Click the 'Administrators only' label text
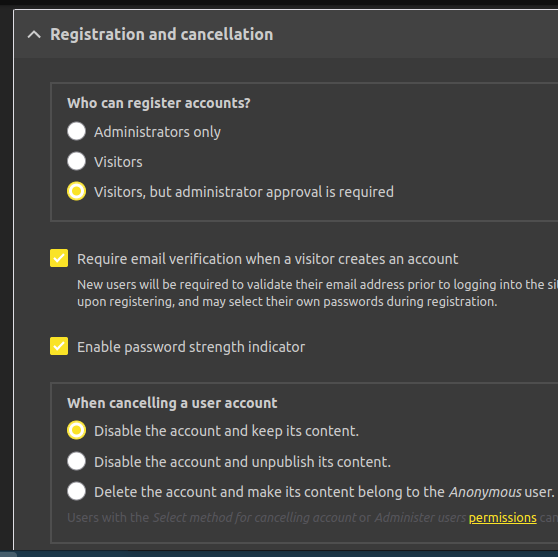The width and height of the screenshot is (558, 557). pyautogui.click(x=157, y=132)
